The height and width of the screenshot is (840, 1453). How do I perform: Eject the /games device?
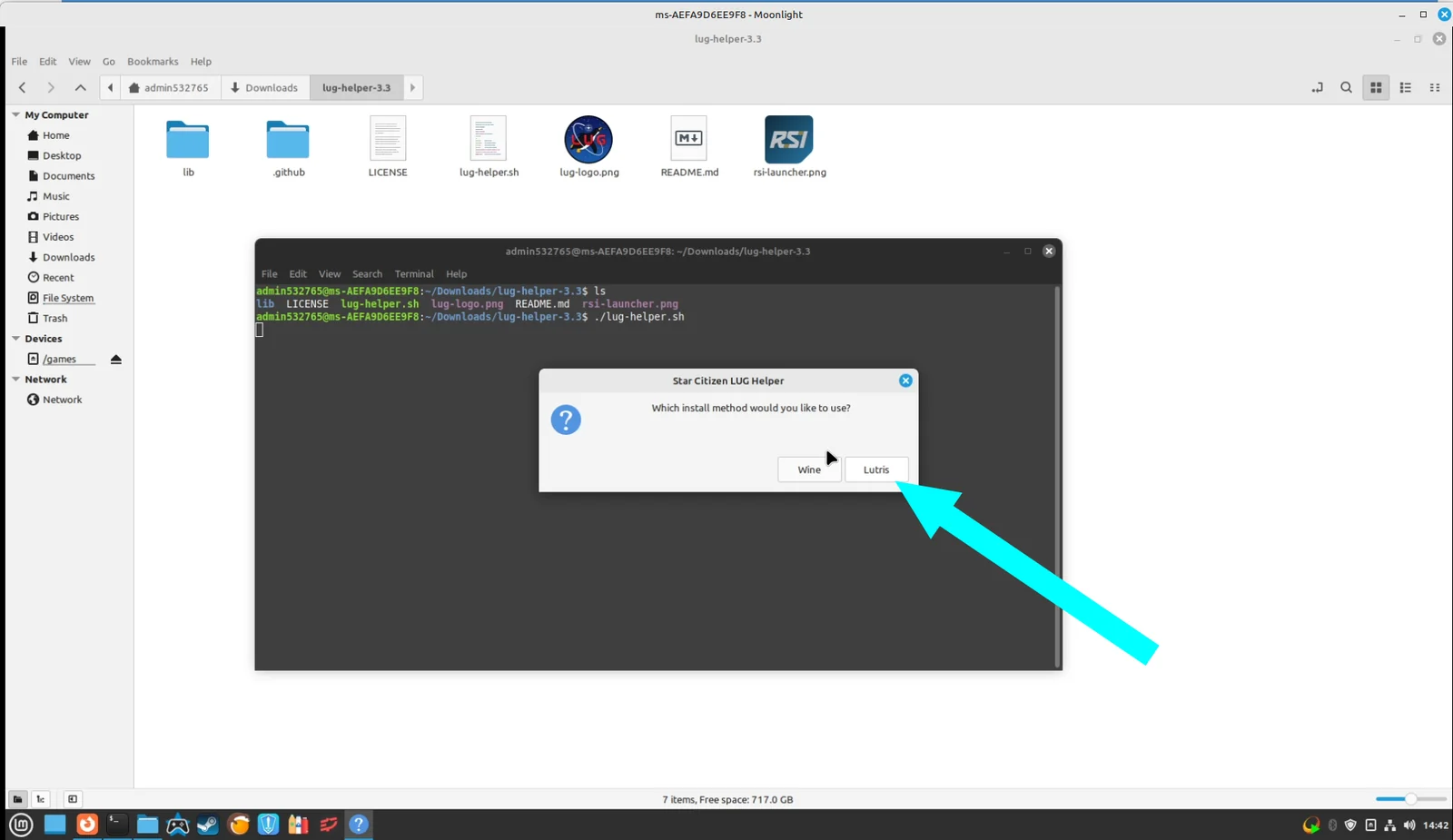(x=115, y=360)
